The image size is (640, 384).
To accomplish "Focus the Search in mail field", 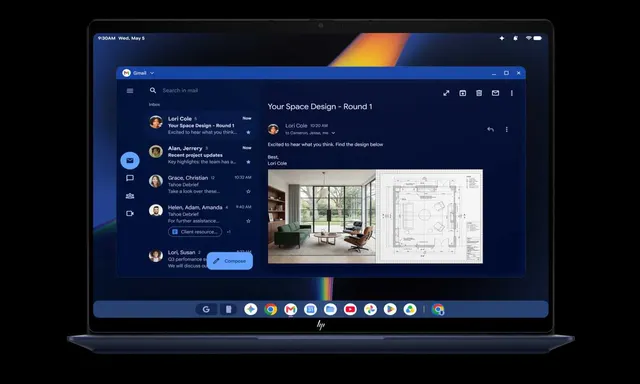I will 180,90.
